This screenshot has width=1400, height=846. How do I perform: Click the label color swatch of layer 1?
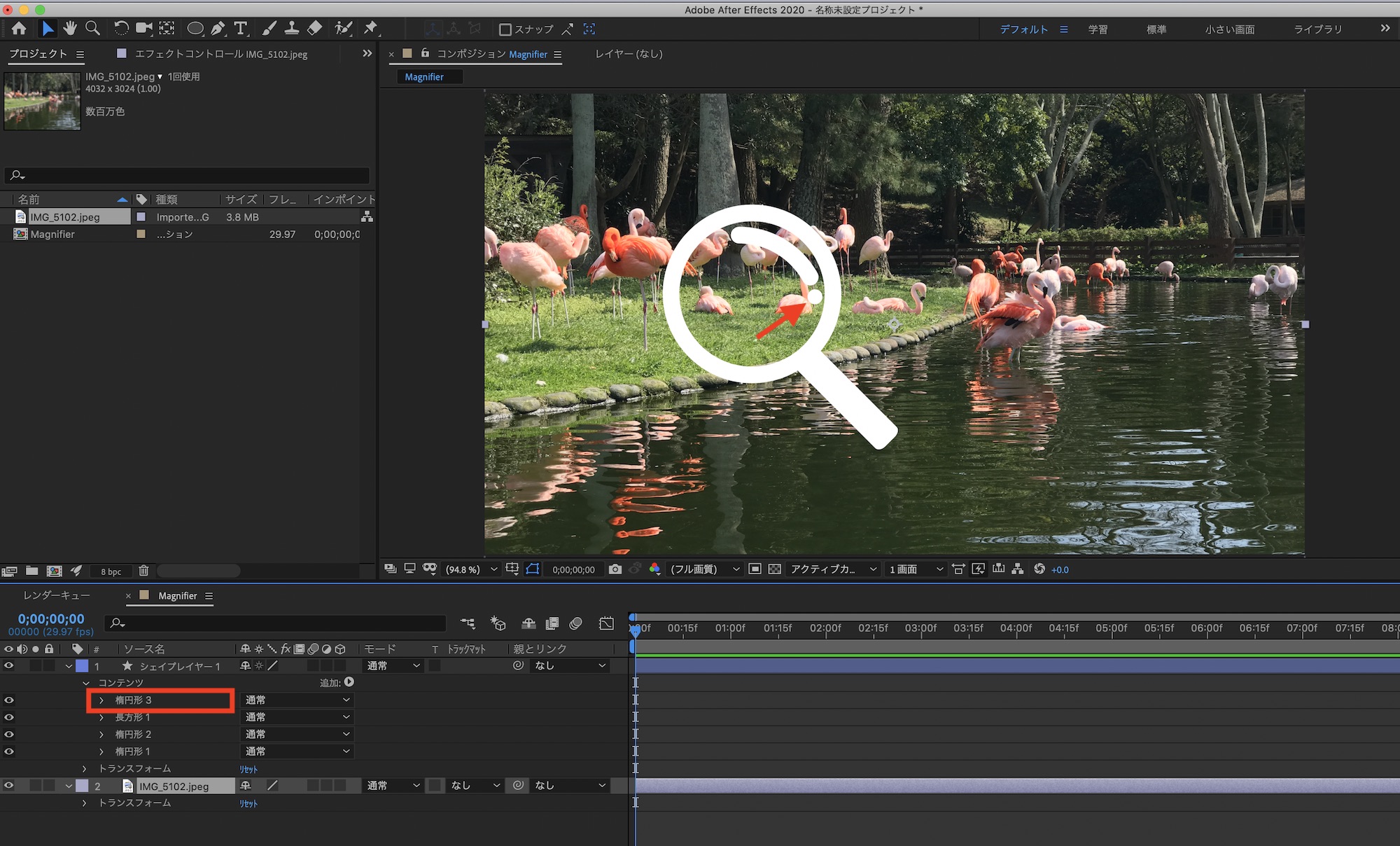coord(82,666)
